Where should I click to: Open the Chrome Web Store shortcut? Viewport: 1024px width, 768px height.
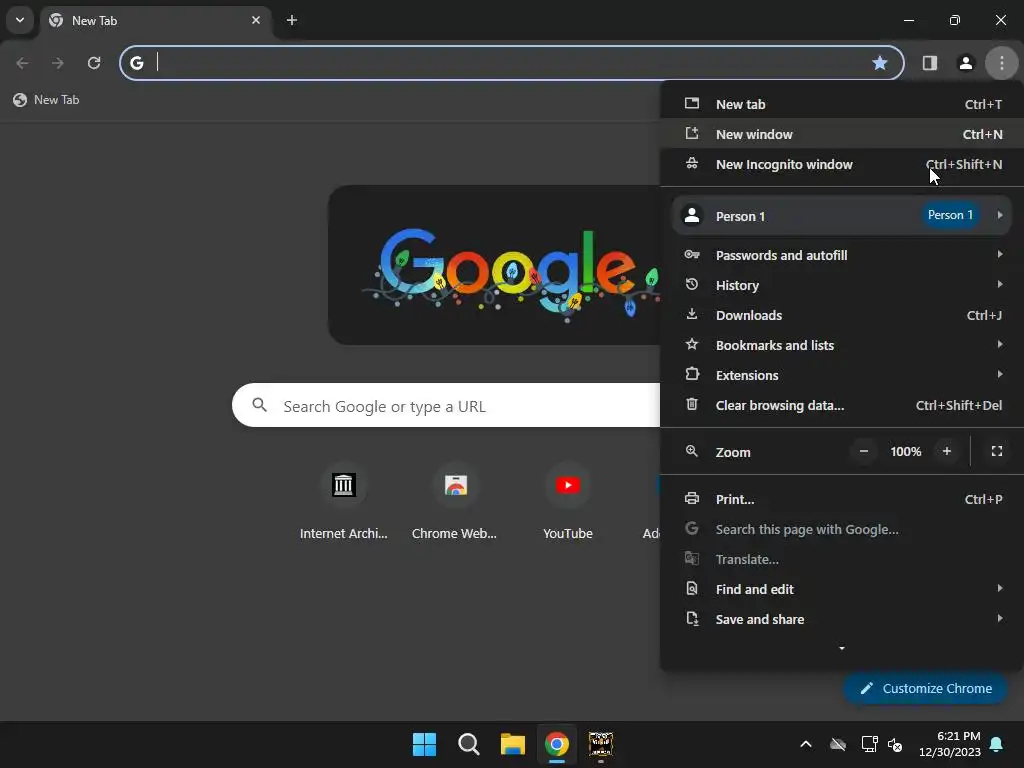455,502
